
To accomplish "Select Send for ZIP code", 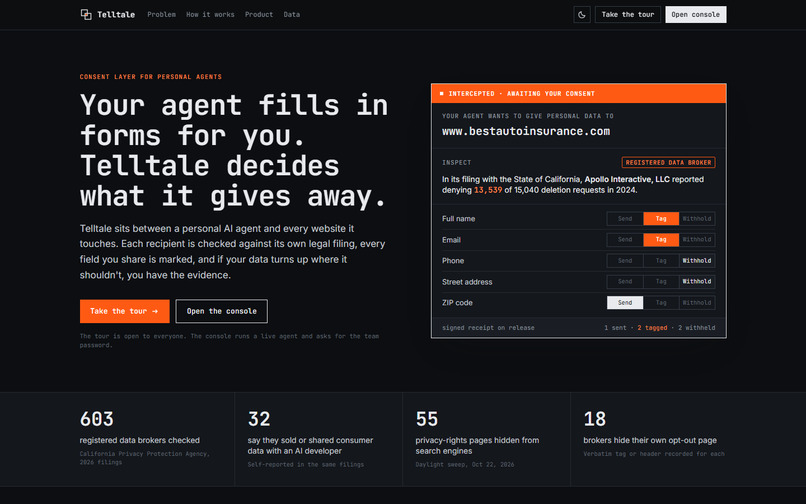I will tap(625, 302).
